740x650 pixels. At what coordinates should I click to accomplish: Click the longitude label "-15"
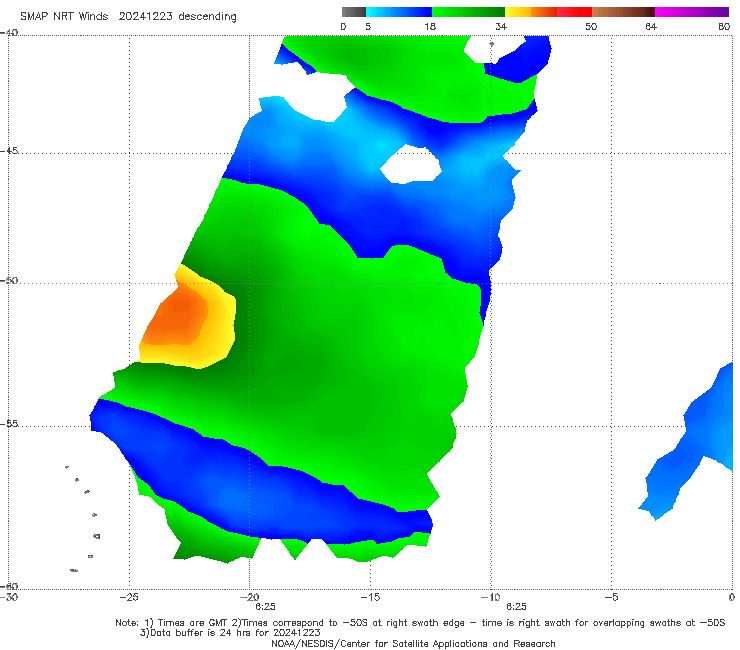370,597
